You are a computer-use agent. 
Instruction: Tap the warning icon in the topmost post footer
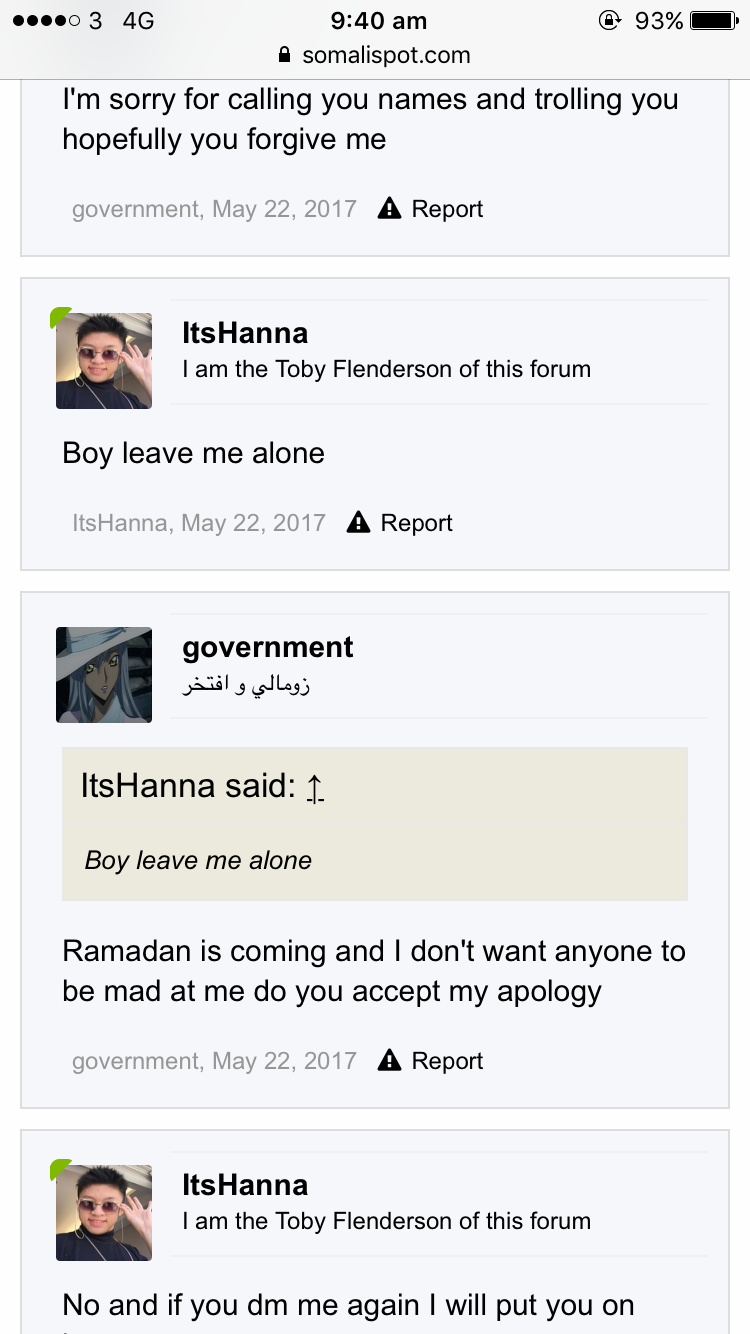click(x=389, y=208)
